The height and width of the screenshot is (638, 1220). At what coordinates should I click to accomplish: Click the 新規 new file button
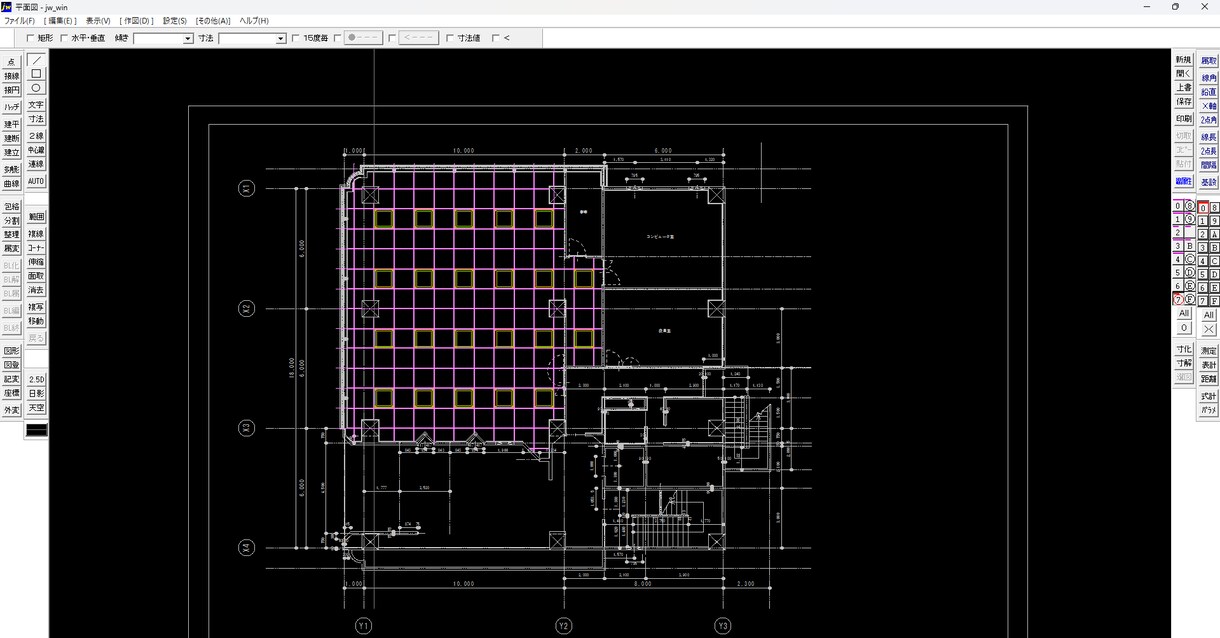[x=1183, y=60]
